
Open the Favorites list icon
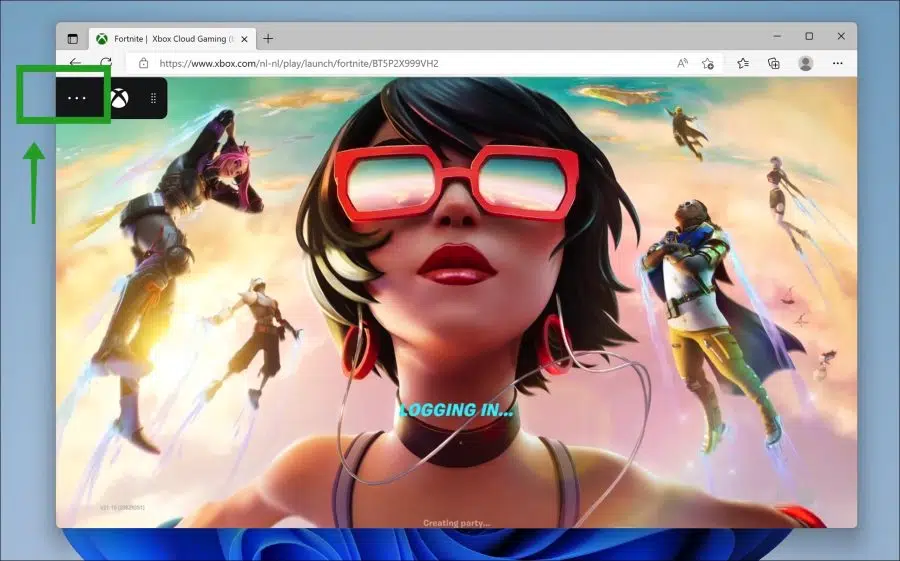(743, 63)
